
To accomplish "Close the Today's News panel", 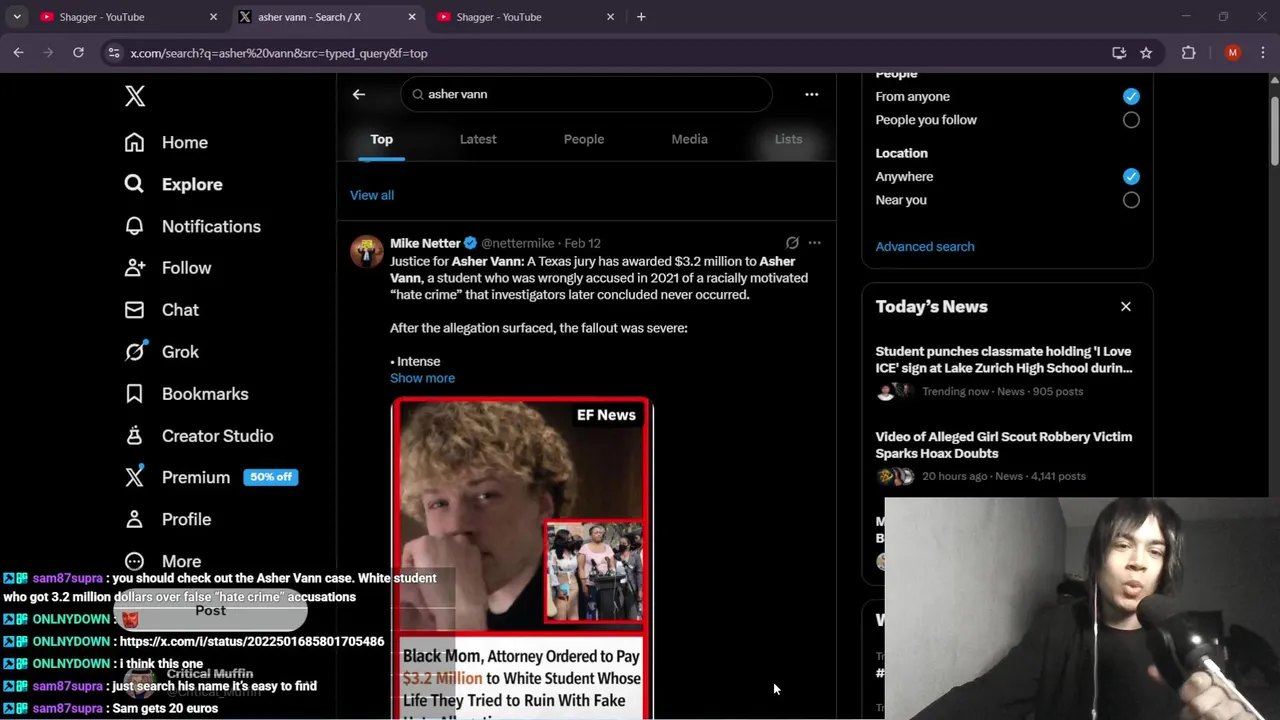I will click(x=1126, y=307).
